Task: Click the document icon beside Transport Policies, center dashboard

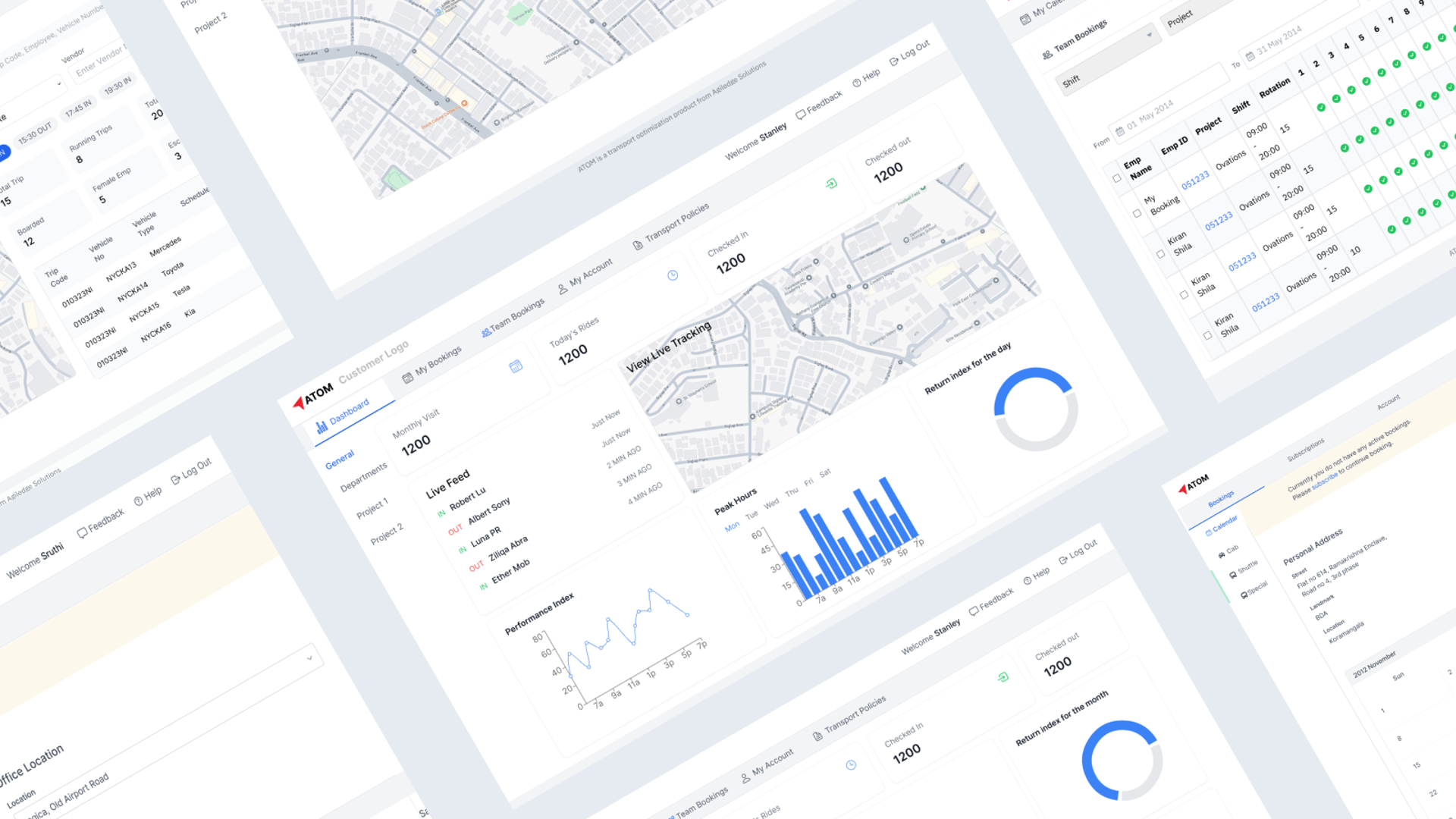Action: tap(637, 245)
